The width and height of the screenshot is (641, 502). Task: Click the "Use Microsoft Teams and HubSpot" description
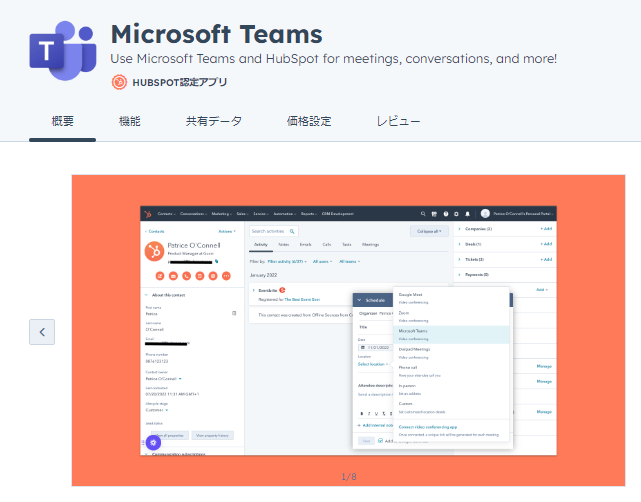pos(334,58)
